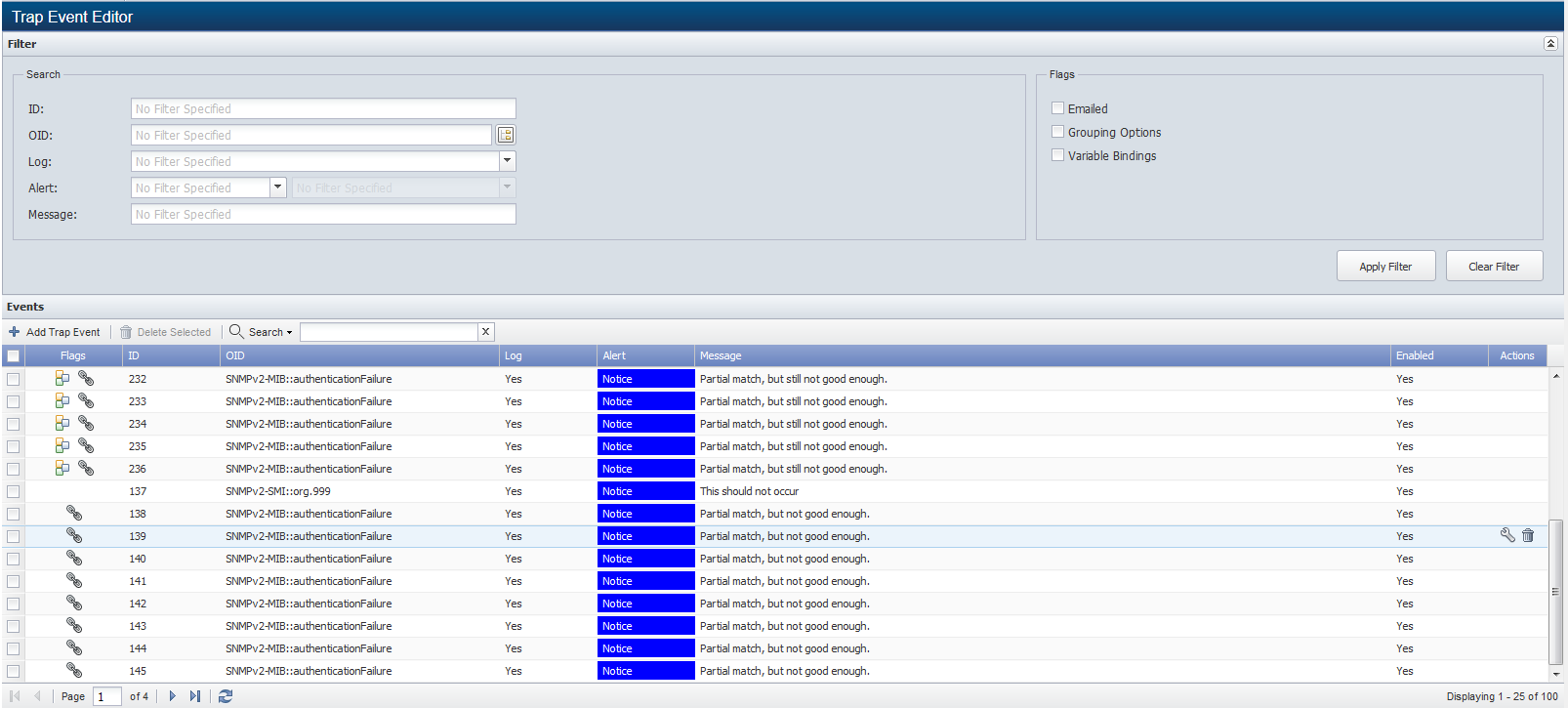Click the variable bindings flag icon in row 140
This screenshot has height=708, width=1568.
click(x=74, y=558)
